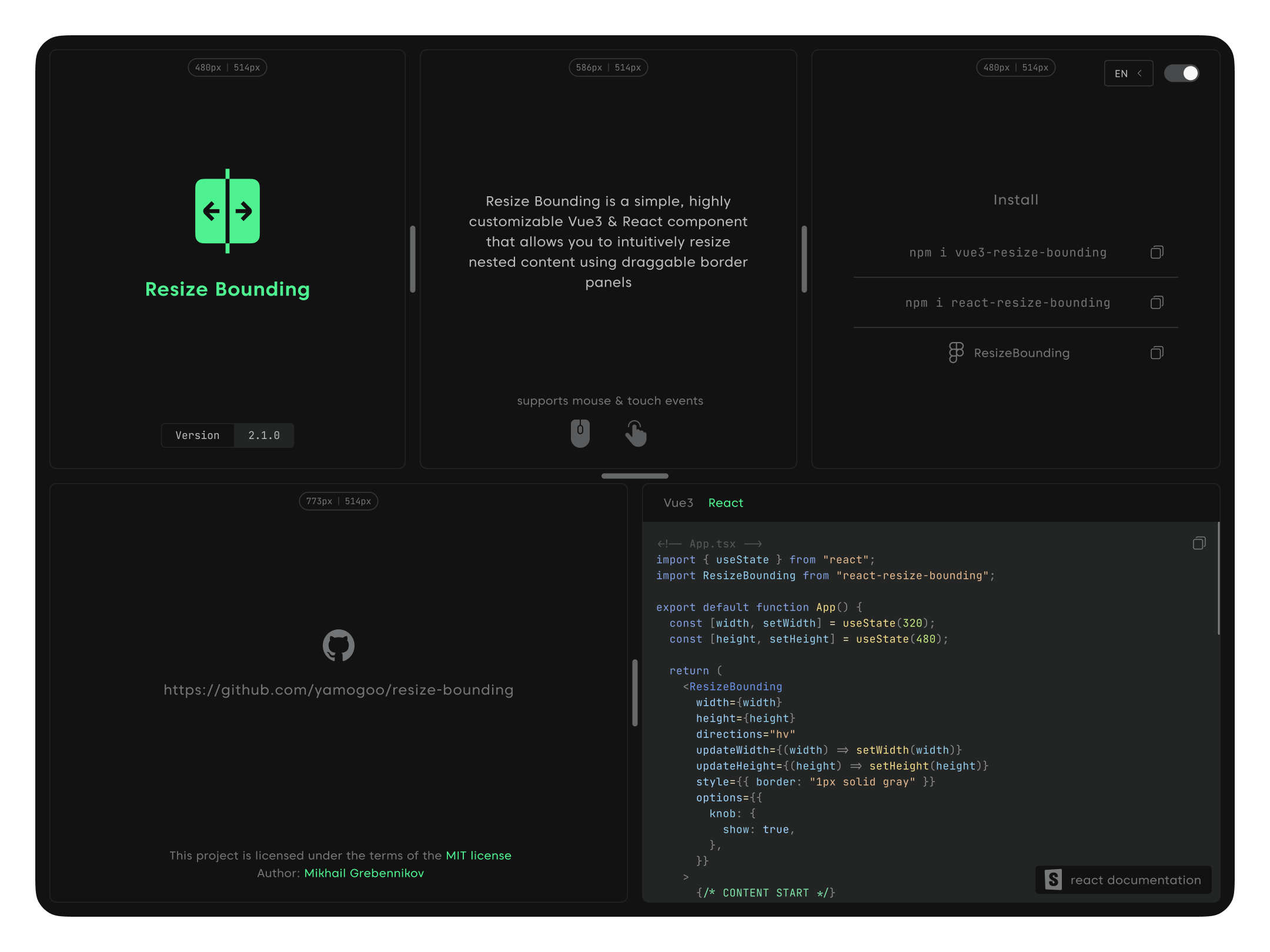Open the MIT license link
Image resolution: width=1270 pixels, height=952 pixels.
tap(477, 855)
